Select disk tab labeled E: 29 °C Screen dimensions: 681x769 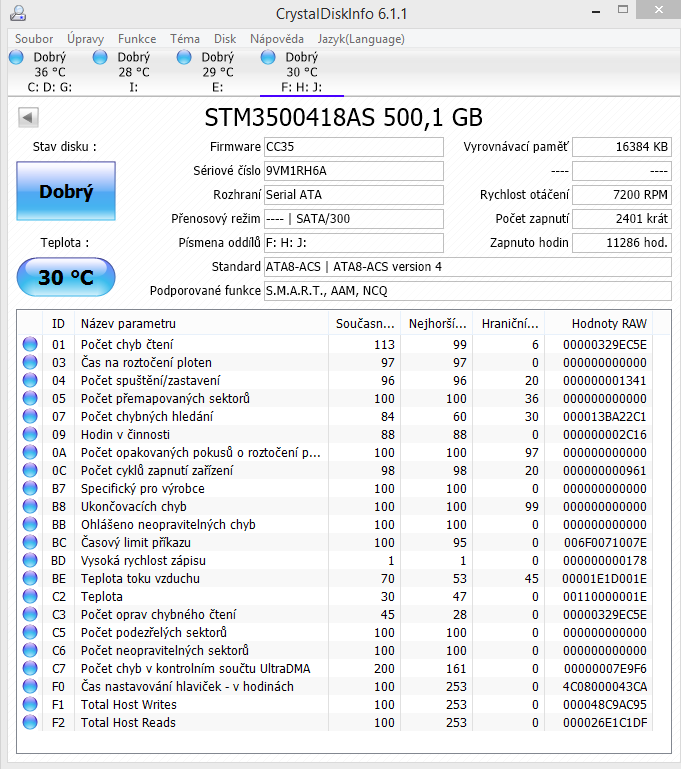(x=217, y=72)
